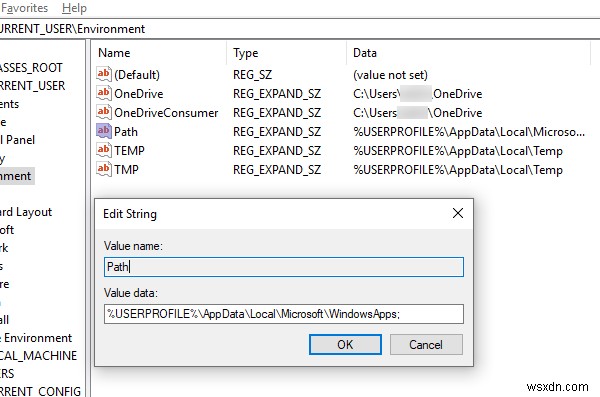
Task: Select the (Default) value name
Action: click(x=137, y=75)
